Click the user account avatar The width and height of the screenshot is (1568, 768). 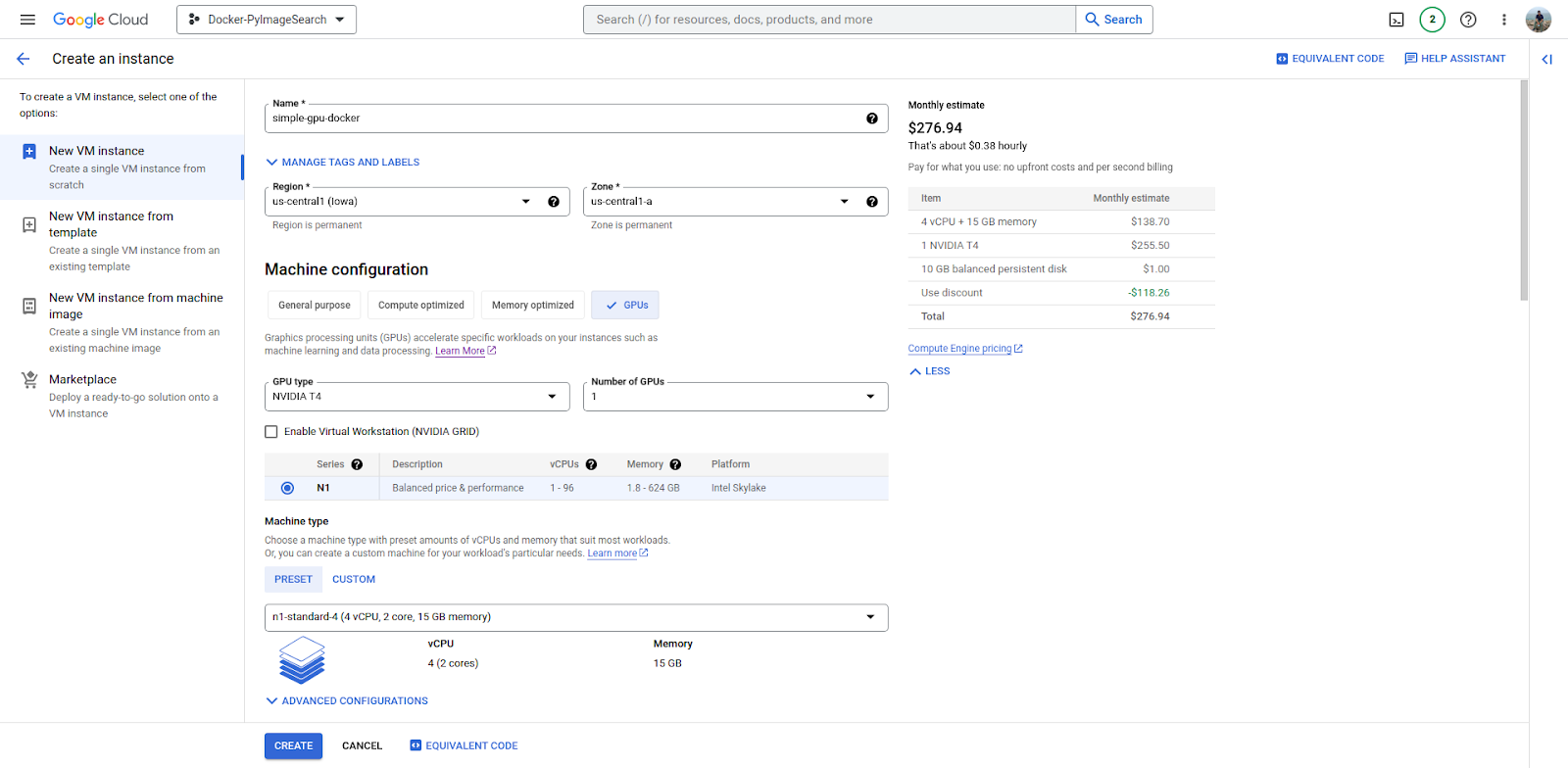[1539, 20]
